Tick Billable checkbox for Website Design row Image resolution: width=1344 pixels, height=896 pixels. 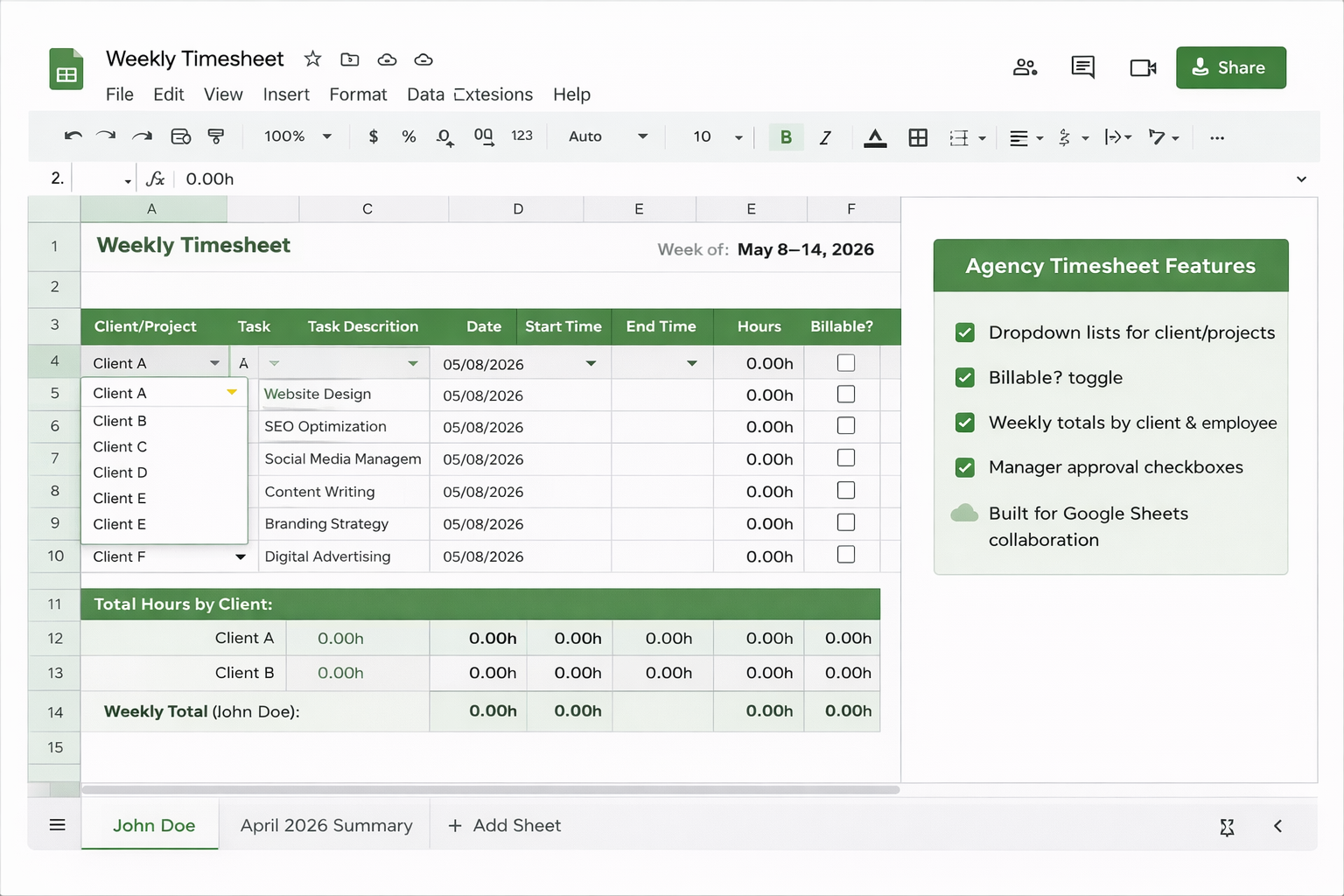(x=845, y=395)
